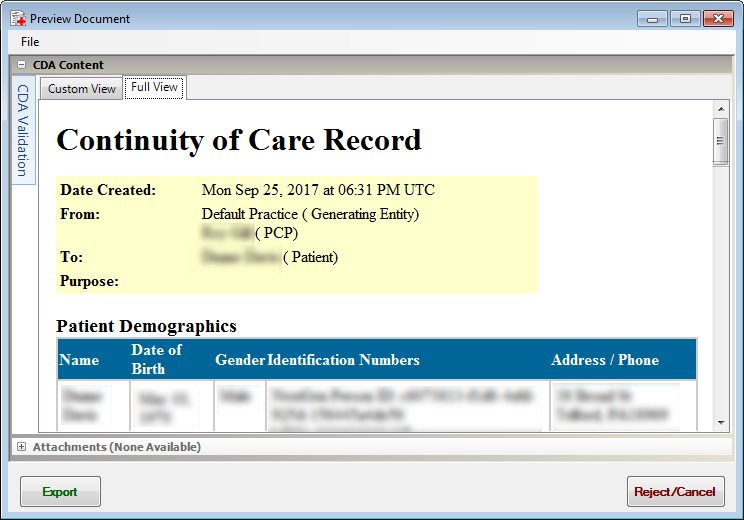Click the date 'Mon Sep 25, 2017 at 06:31 PM UTC'
This screenshot has height=520, width=744.
coord(318,190)
